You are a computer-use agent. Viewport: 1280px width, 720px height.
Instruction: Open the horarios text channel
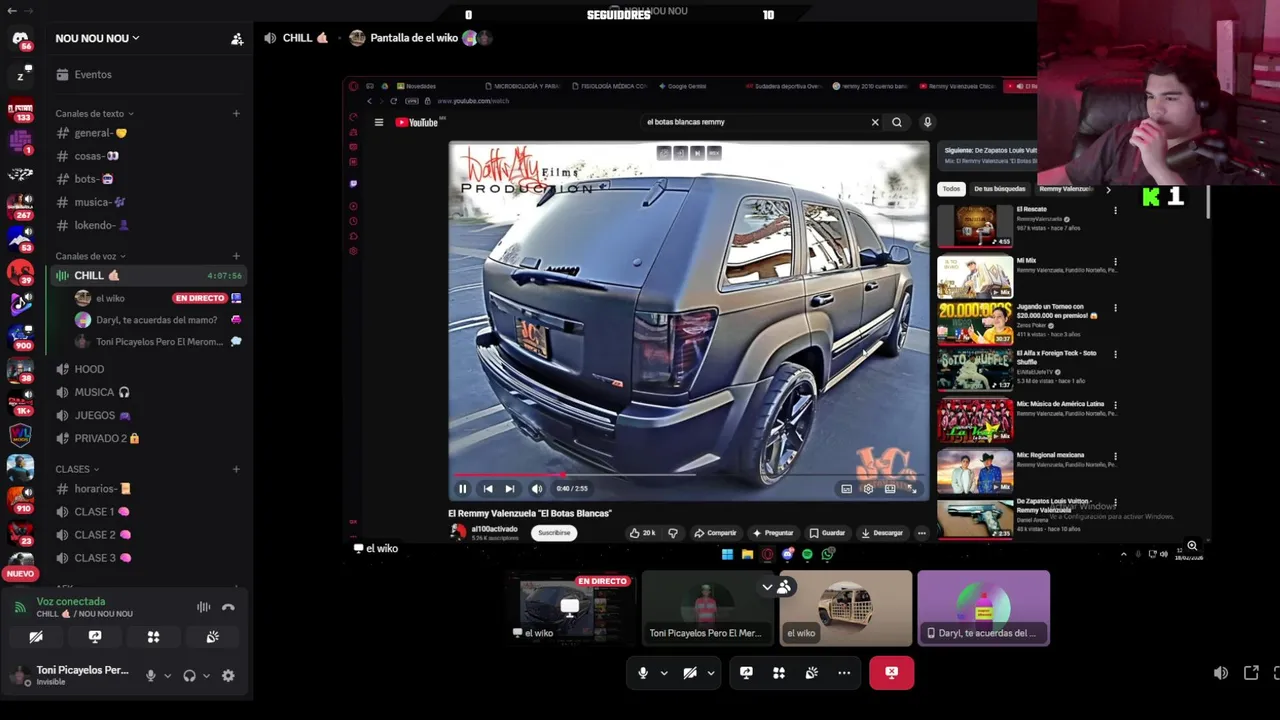147,489
